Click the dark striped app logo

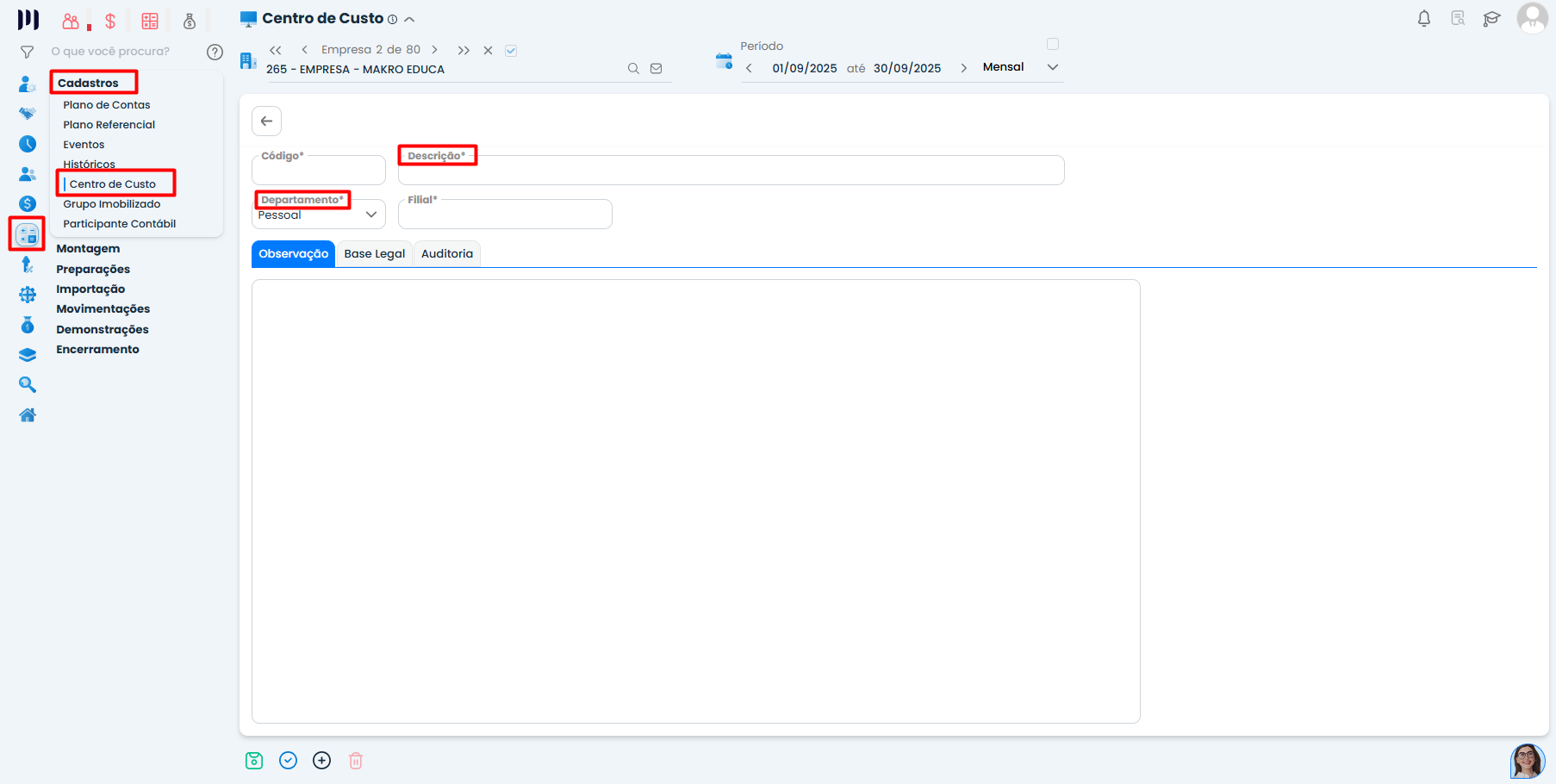click(28, 20)
